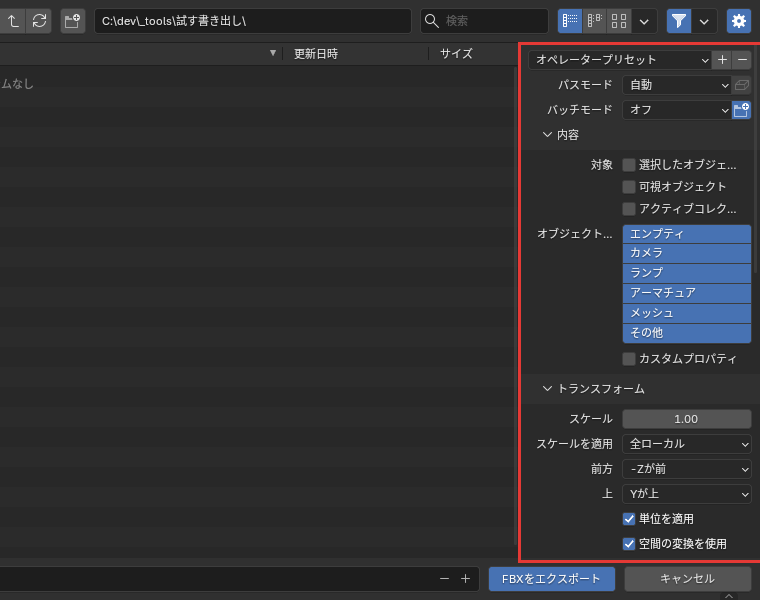The width and height of the screenshot is (760, 600).
Task: Refresh the file list
Action: point(39,21)
